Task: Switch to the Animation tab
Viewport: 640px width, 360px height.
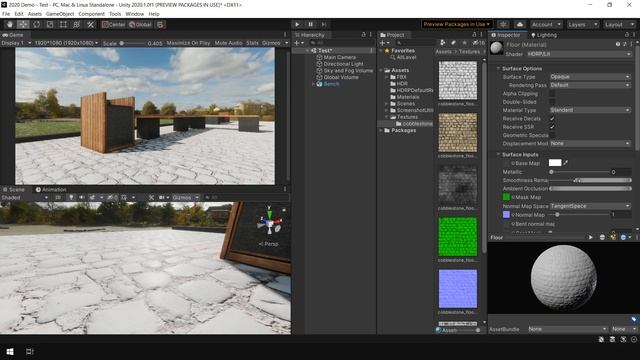Action: click(x=51, y=189)
